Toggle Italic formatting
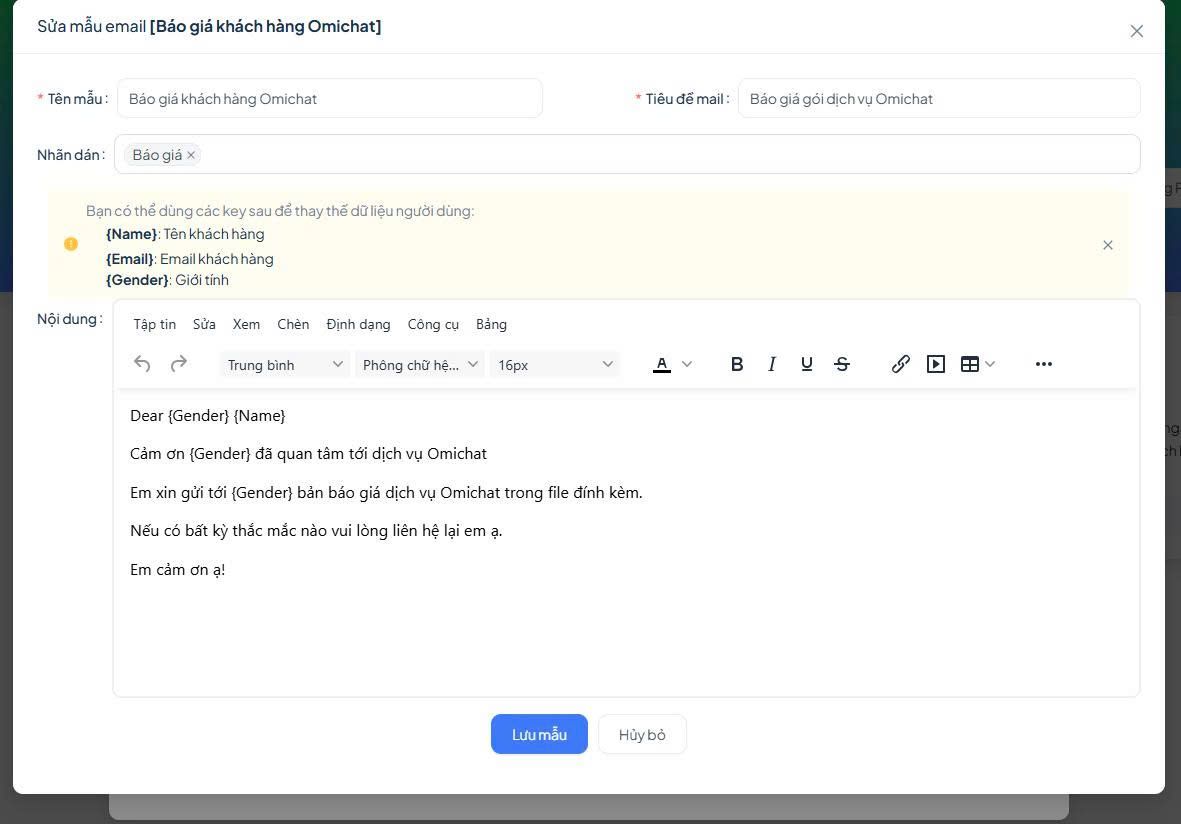Screen dimensions: 1181x824 tap(772, 364)
